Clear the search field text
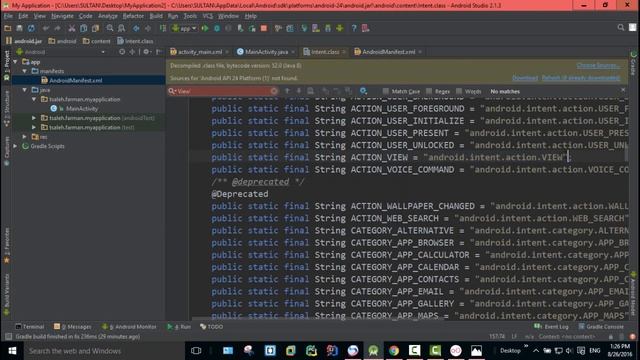 point(274,91)
